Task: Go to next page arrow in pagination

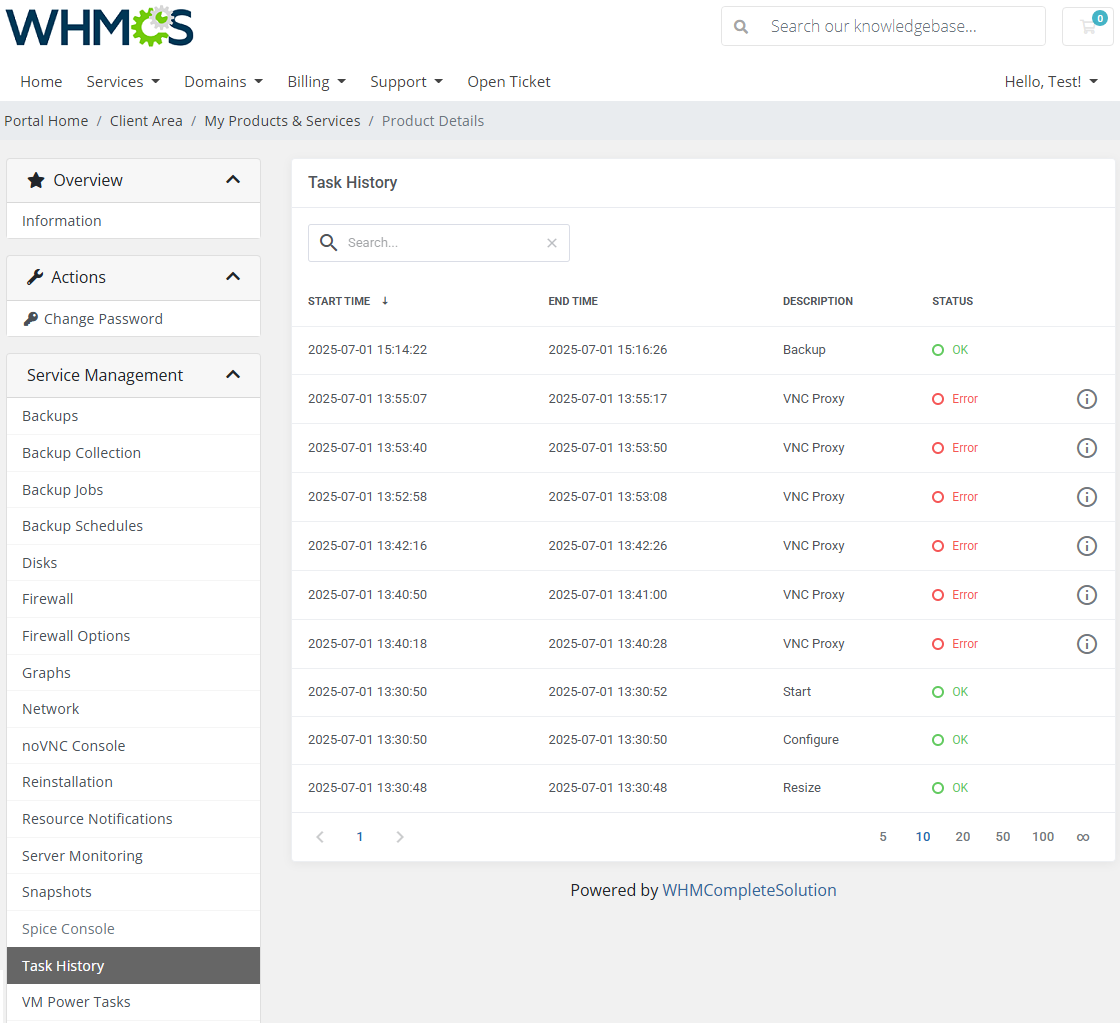Action: click(400, 837)
